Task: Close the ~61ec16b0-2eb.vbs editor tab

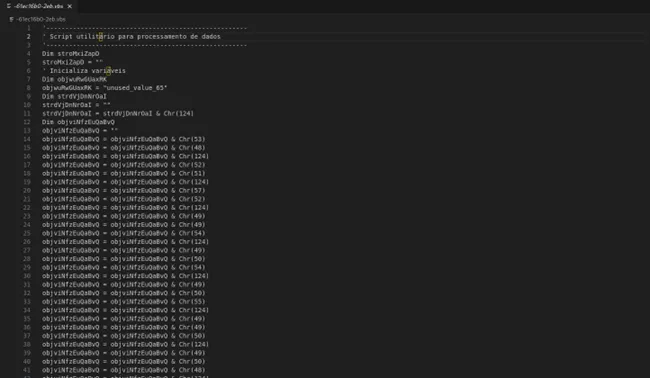Action: (70, 6)
